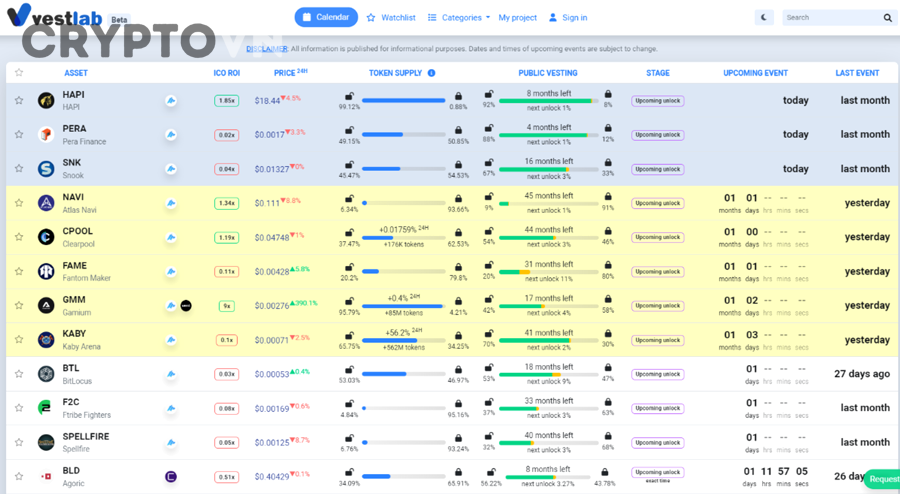This screenshot has width=900, height=494.
Task: Star the GMM asset for watchlist
Action: (x=19, y=305)
